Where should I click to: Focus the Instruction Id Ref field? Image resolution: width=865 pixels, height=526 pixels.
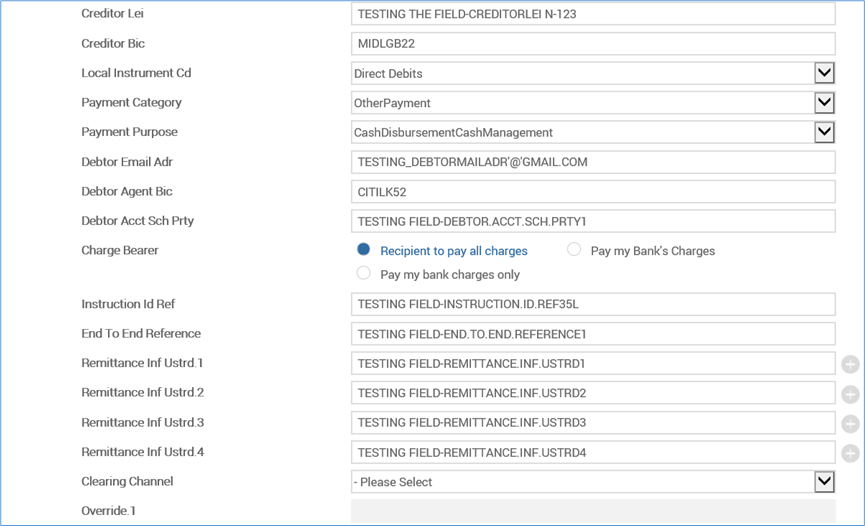click(x=593, y=304)
